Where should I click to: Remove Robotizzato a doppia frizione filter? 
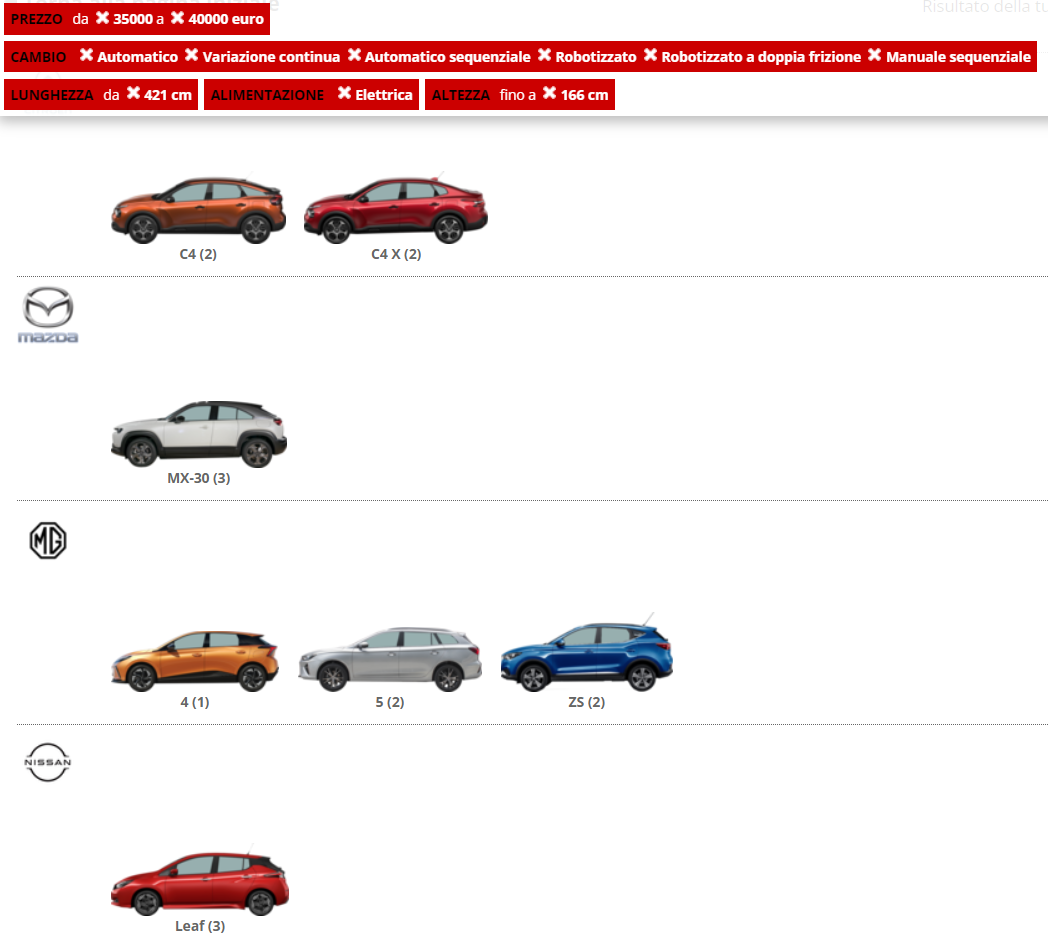tap(650, 55)
